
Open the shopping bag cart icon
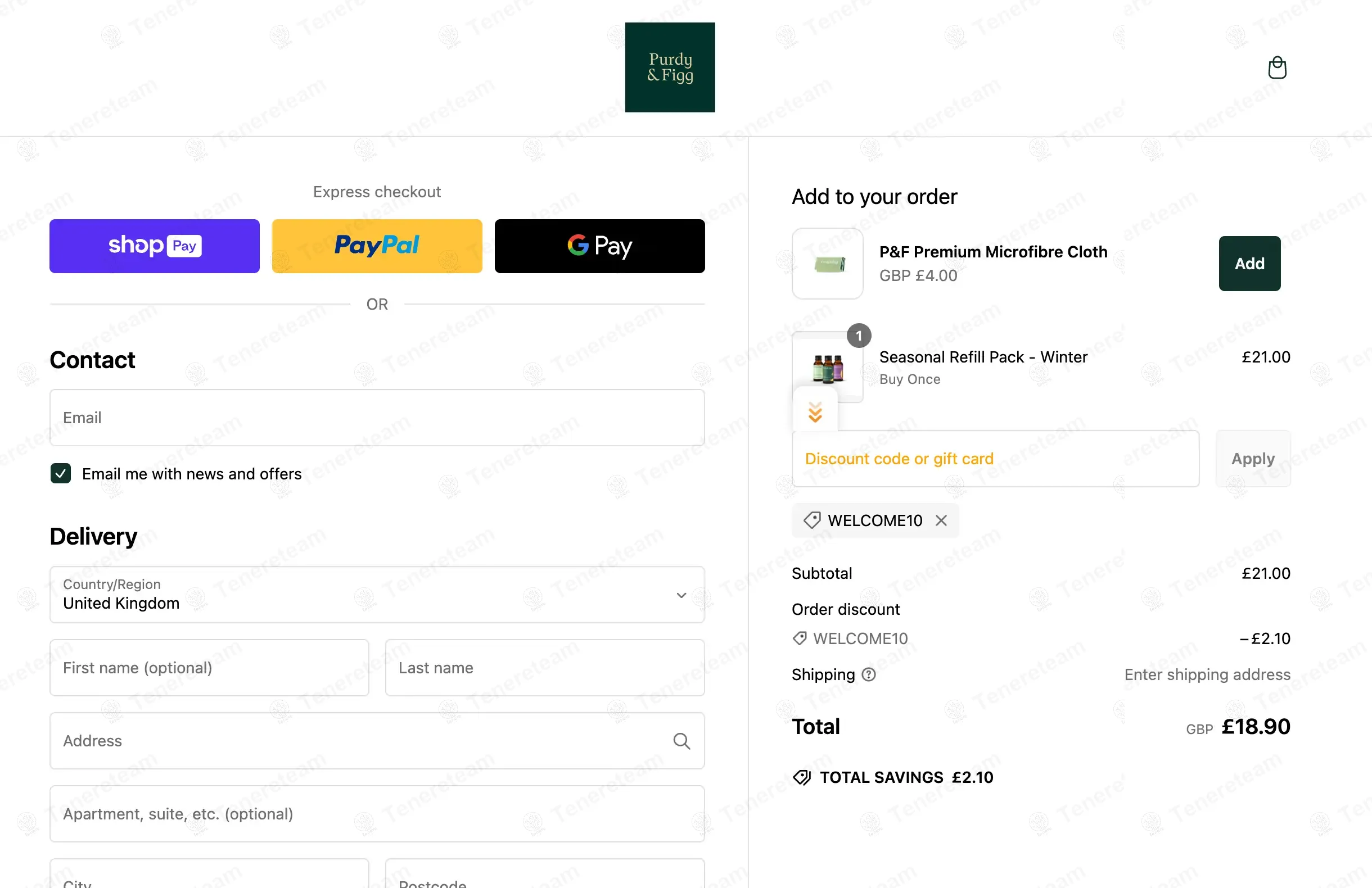tap(1277, 67)
